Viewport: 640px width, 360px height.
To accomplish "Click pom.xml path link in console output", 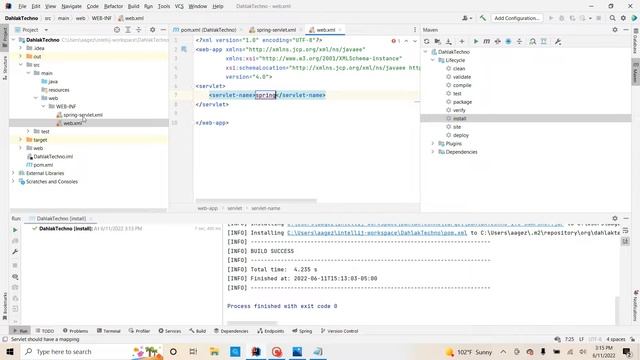I will [x=377, y=233].
